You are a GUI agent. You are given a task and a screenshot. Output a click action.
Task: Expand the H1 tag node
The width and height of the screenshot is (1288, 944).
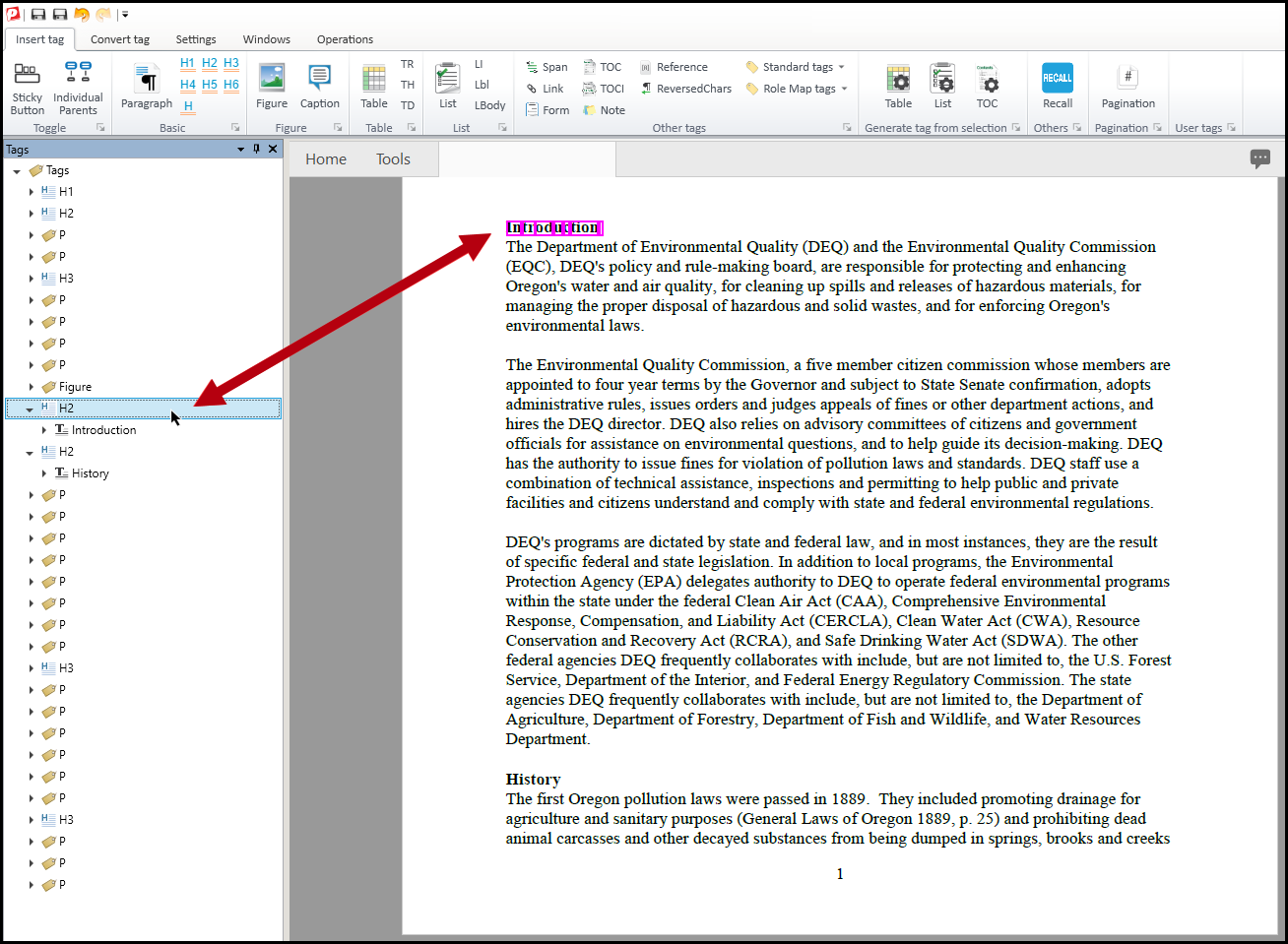click(x=31, y=192)
